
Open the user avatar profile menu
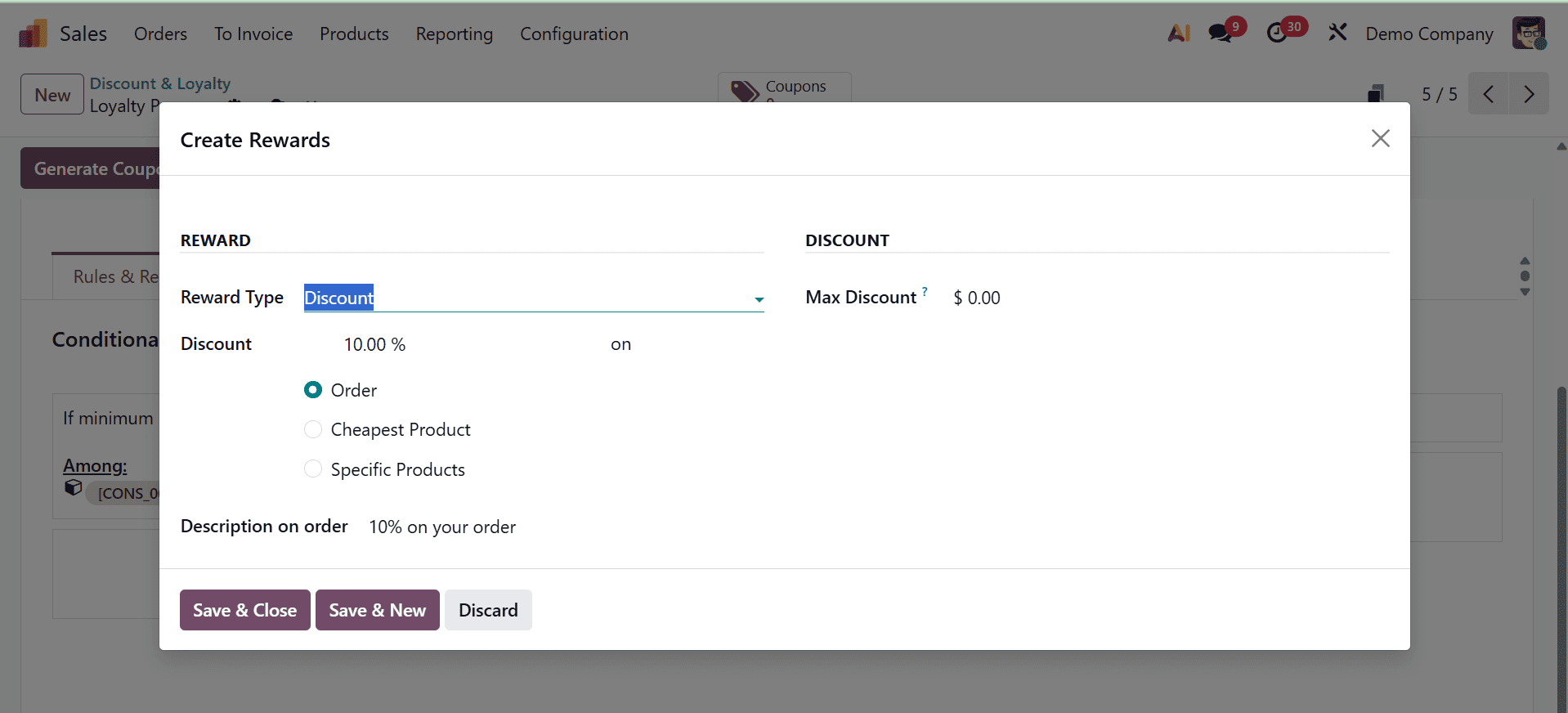pos(1530,33)
